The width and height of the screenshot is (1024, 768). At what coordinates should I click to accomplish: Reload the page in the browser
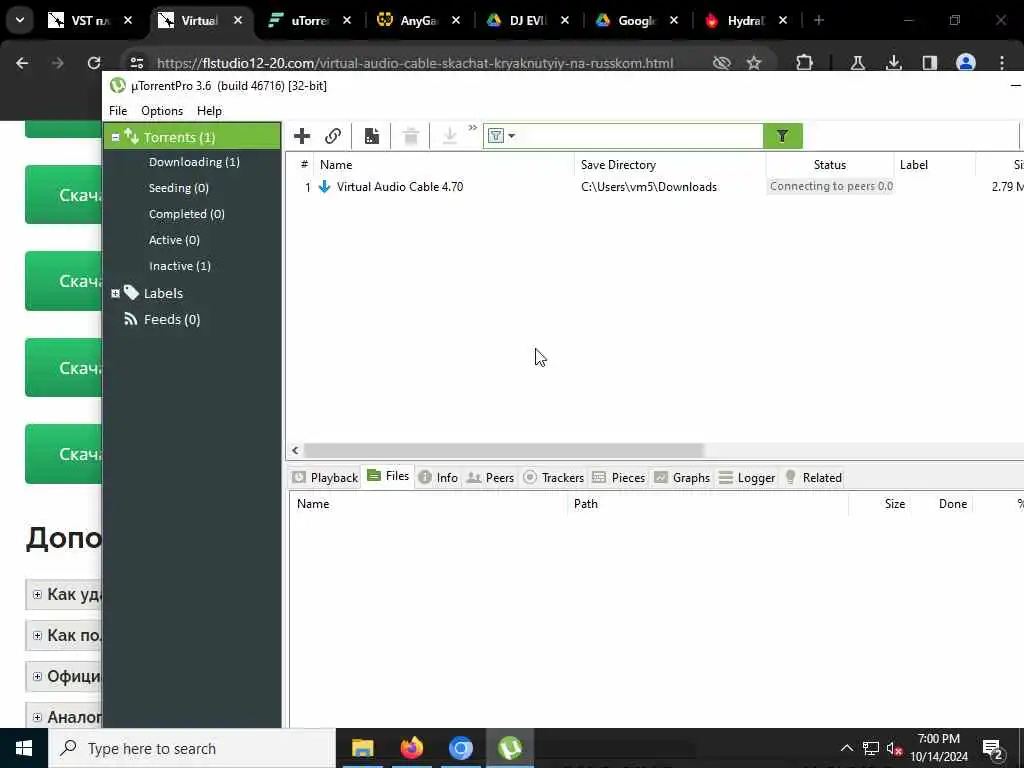tap(94, 63)
